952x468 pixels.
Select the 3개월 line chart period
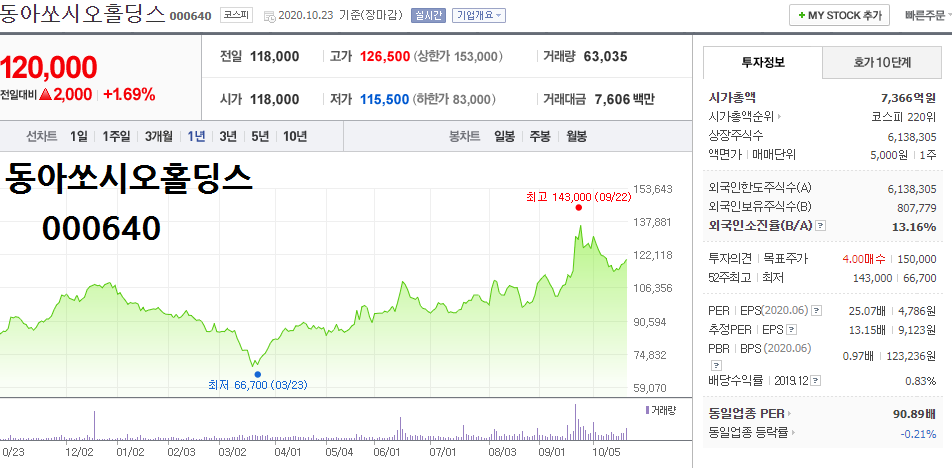click(x=158, y=136)
